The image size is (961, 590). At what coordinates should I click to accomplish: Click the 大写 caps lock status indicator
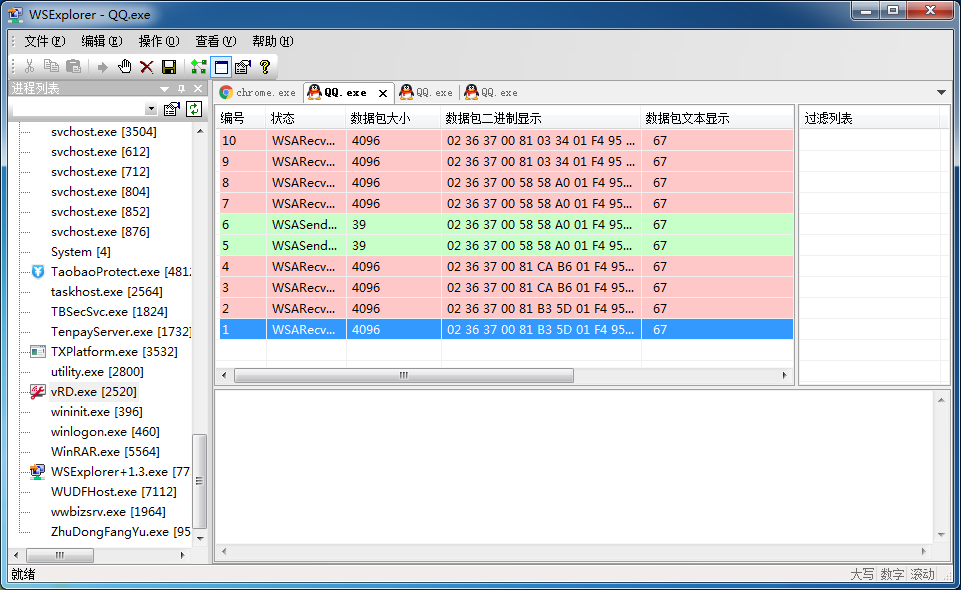point(862,574)
